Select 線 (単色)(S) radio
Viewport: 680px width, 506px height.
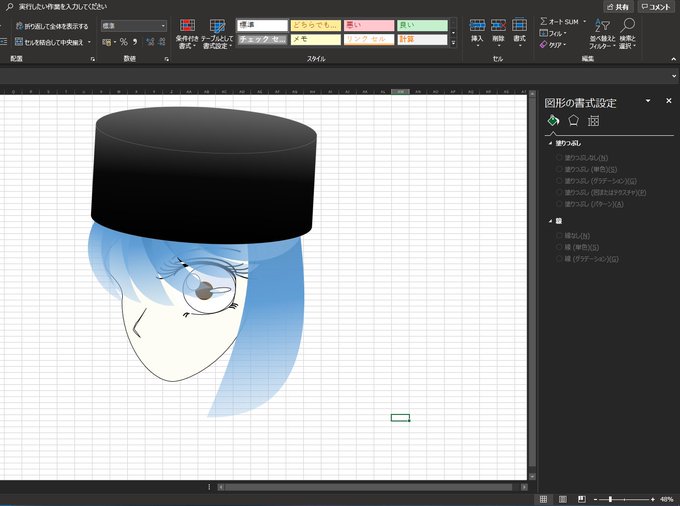(559, 247)
